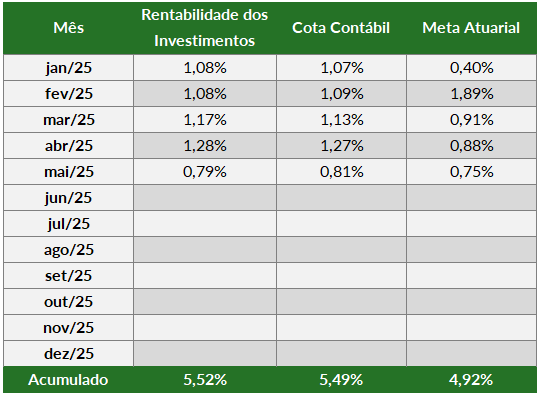Click the mai/25 rentabilidade value 0,79%
This screenshot has width=538, height=394.
pos(205,172)
